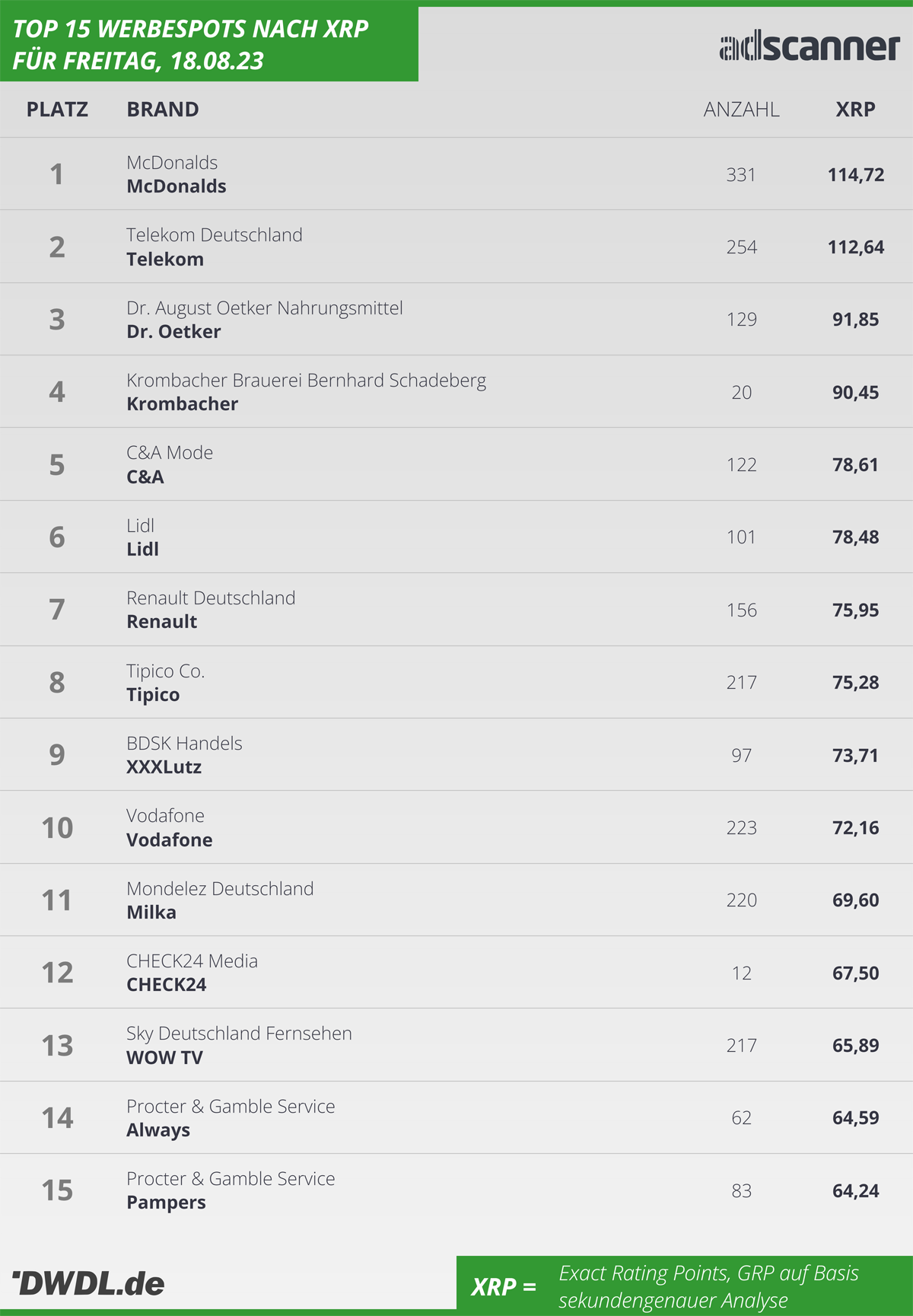Screen dimensions: 913x1316
Task: Click the XRP column header
Action: (x=855, y=110)
